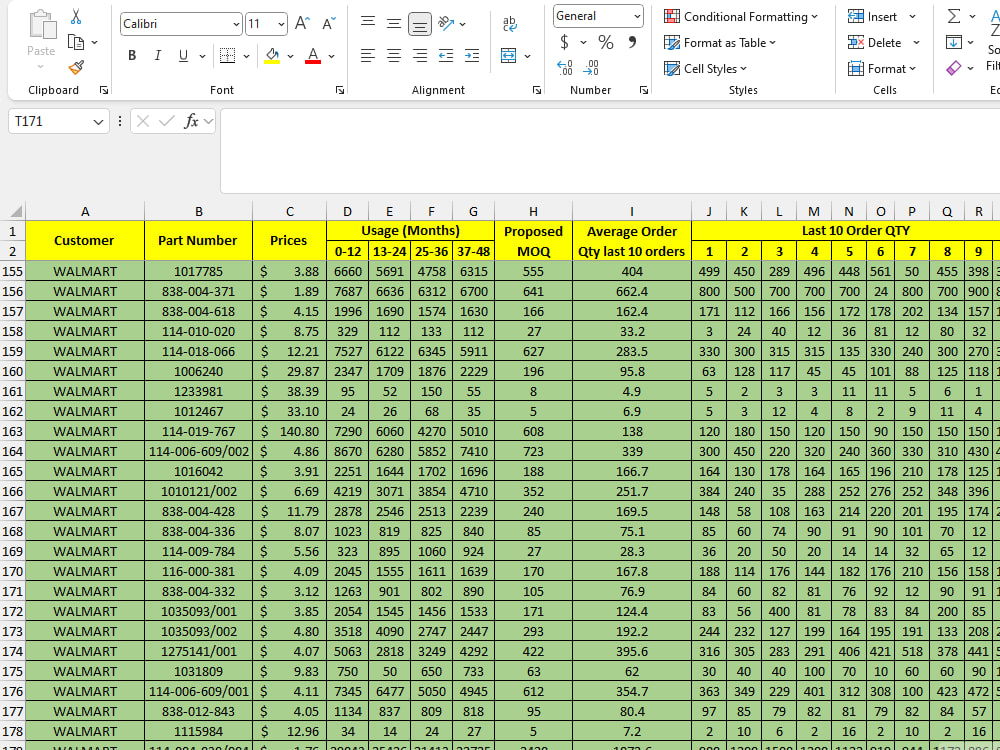Viewport: 1000px width, 750px height.
Task: Click the Increase Decimal icon
Action: click(x=564, y=68)
